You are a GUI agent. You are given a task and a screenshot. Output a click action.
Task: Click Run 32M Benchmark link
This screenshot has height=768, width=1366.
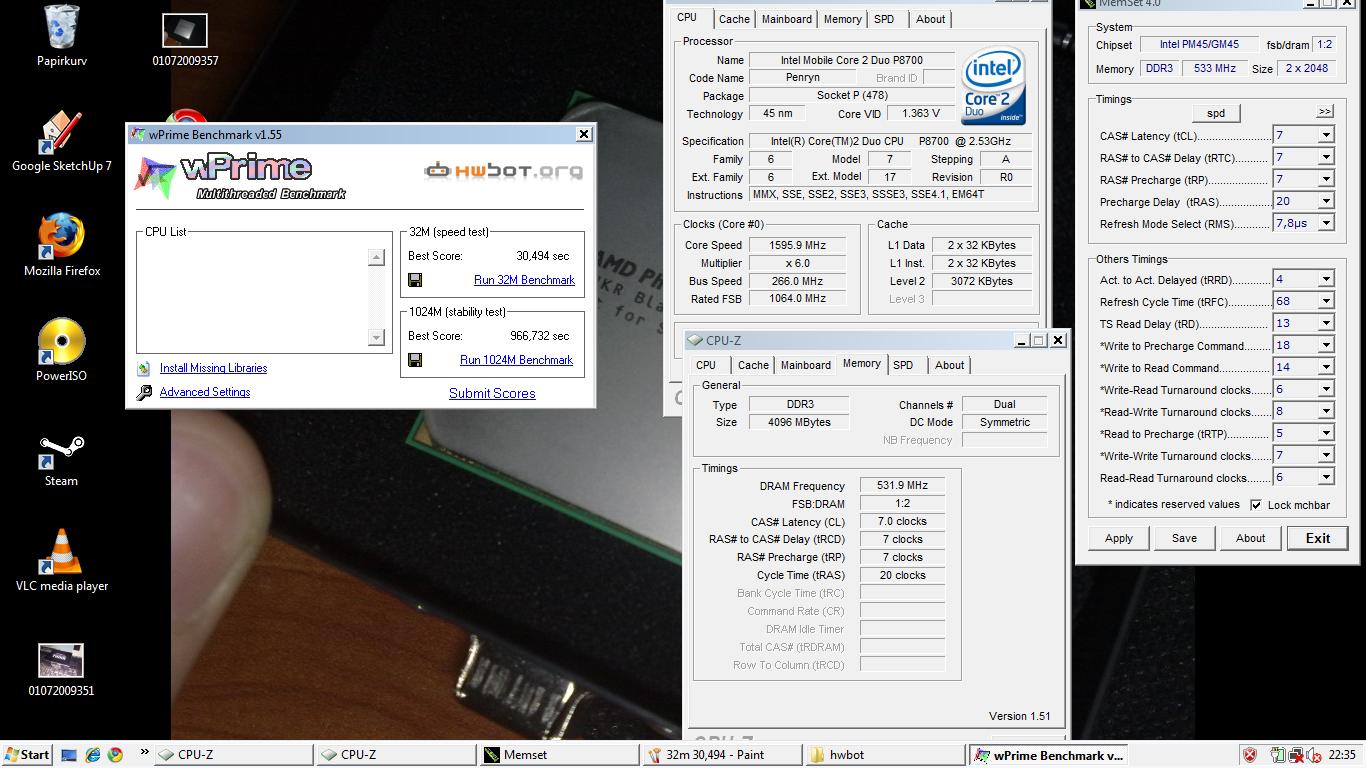(x=524, y=280)
